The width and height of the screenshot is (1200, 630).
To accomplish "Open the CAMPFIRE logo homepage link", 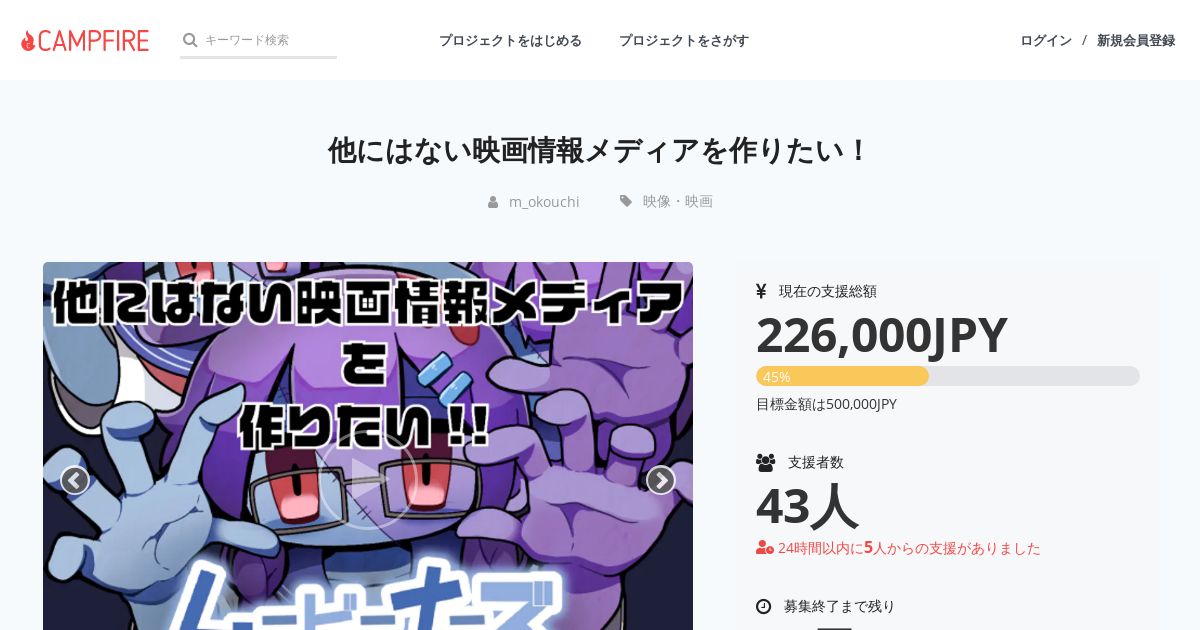I will (x=85, y=40).
